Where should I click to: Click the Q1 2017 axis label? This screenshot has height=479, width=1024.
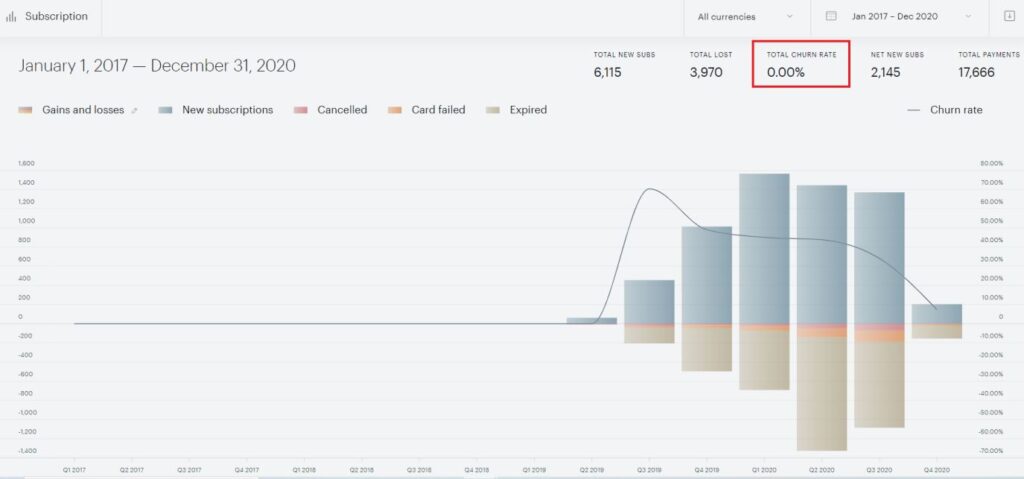pyautogui.click(x=74, y=469)
